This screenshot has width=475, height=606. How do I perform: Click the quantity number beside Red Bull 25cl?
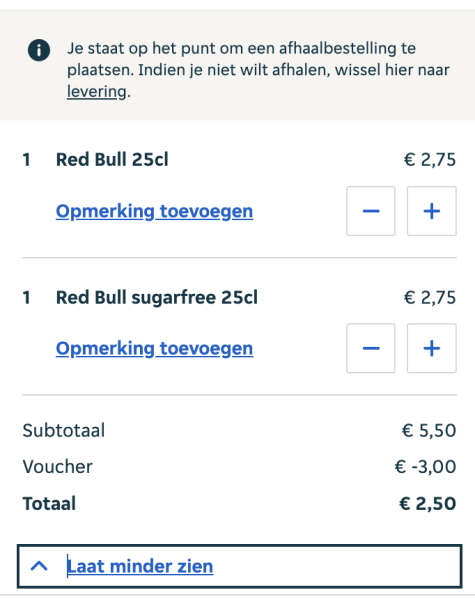(26, 160)
